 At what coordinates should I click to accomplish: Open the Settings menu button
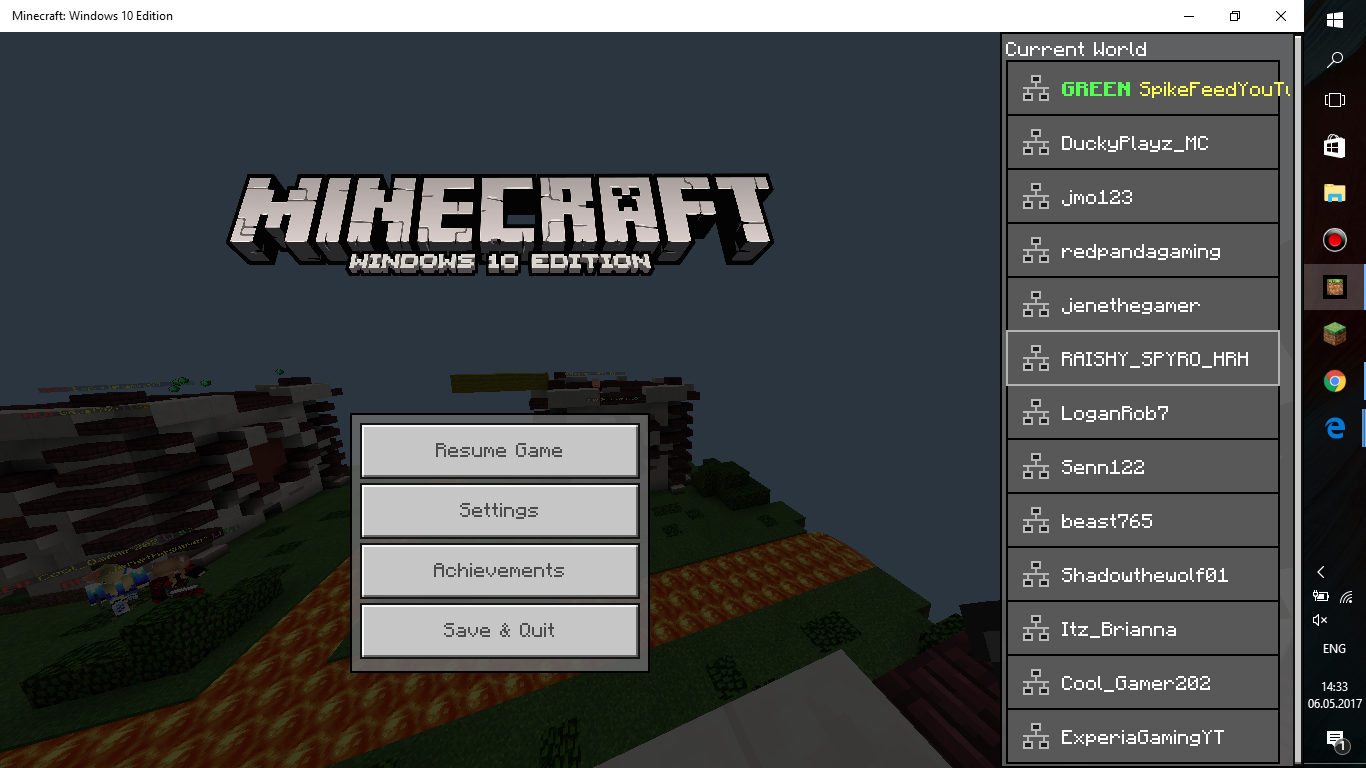click(x=499, y=511)
